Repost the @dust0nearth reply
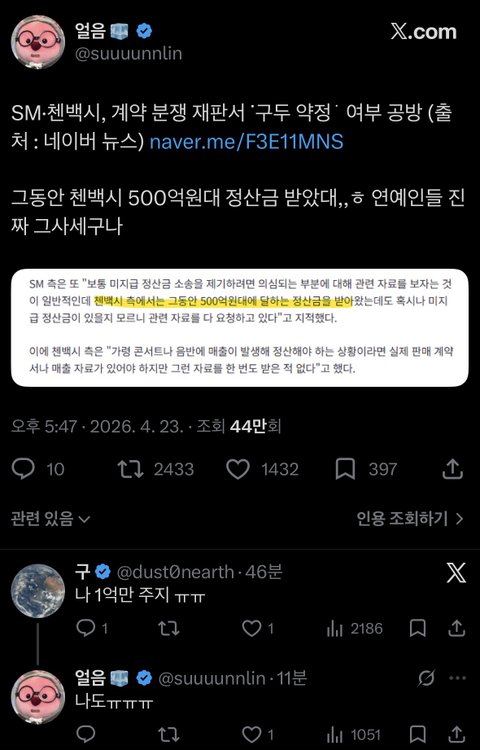The width and height of the screenshot is (480, 750). point(168,629)
